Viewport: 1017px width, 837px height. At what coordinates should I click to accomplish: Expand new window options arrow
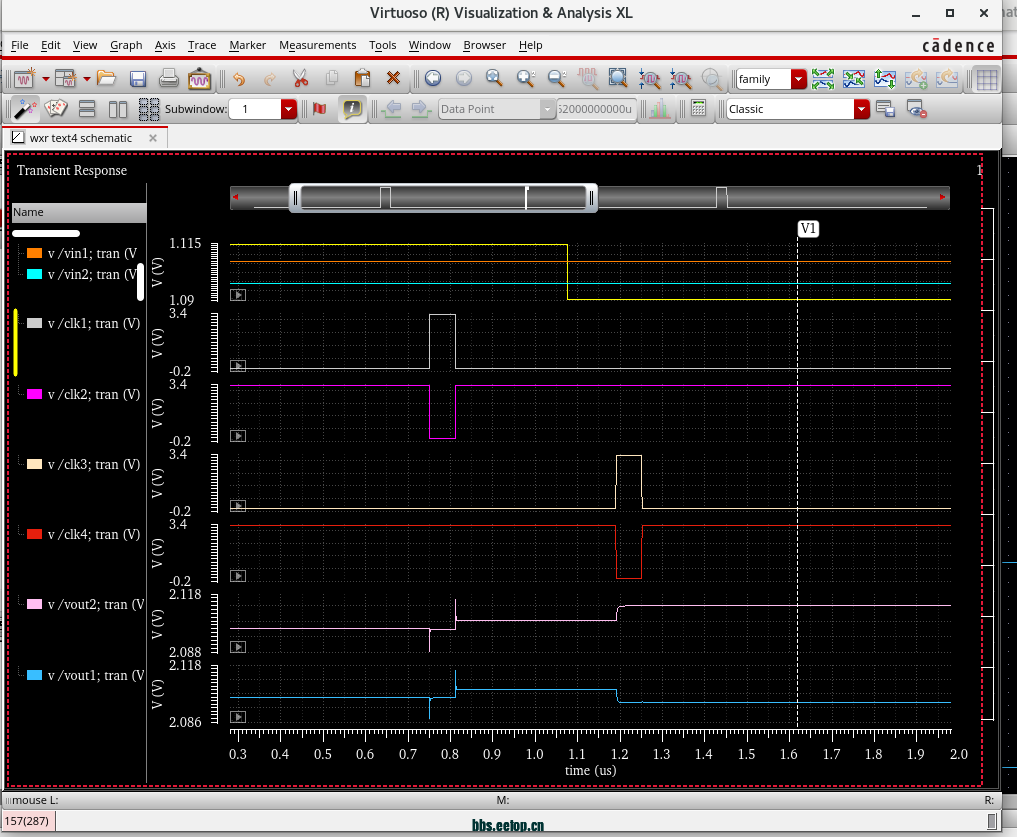(x=45, y=79)
